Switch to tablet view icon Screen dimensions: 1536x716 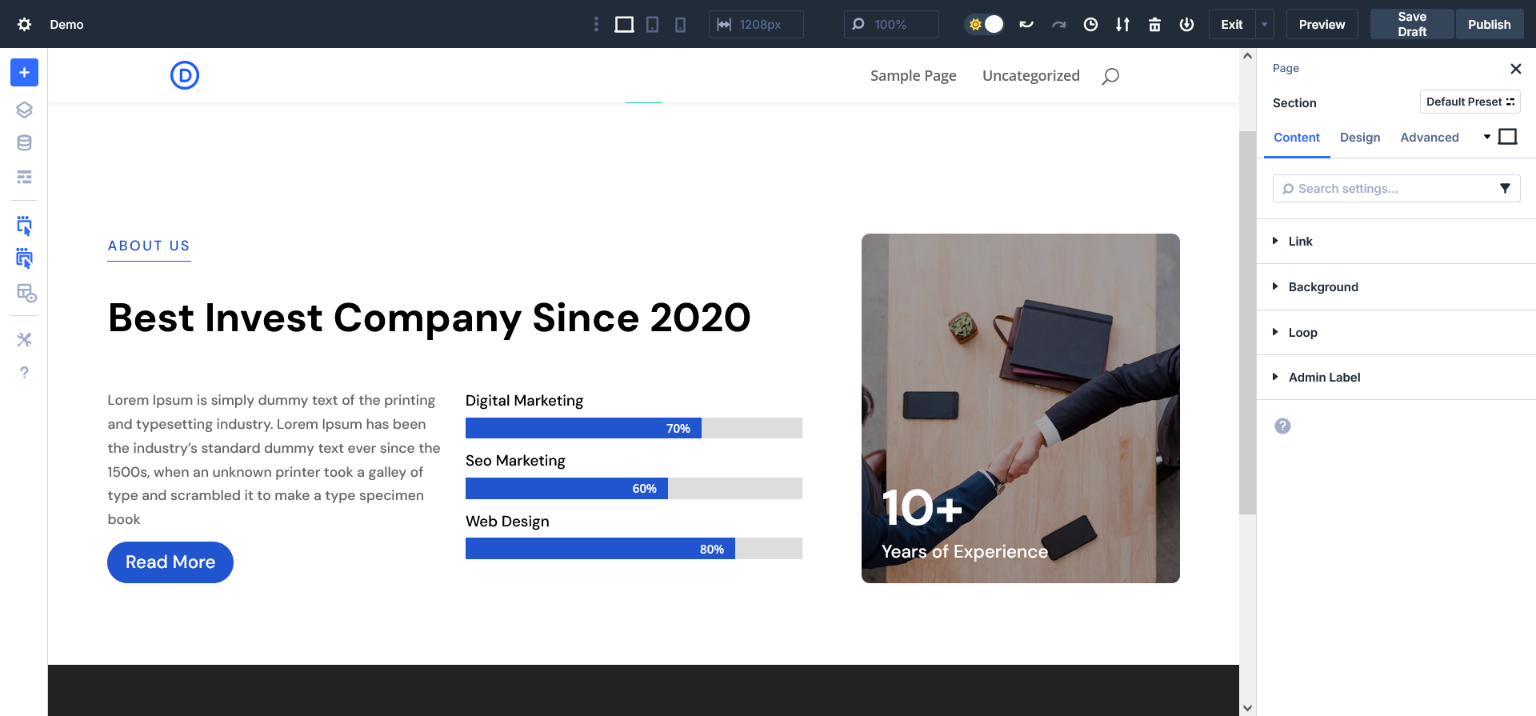[652, 24]
